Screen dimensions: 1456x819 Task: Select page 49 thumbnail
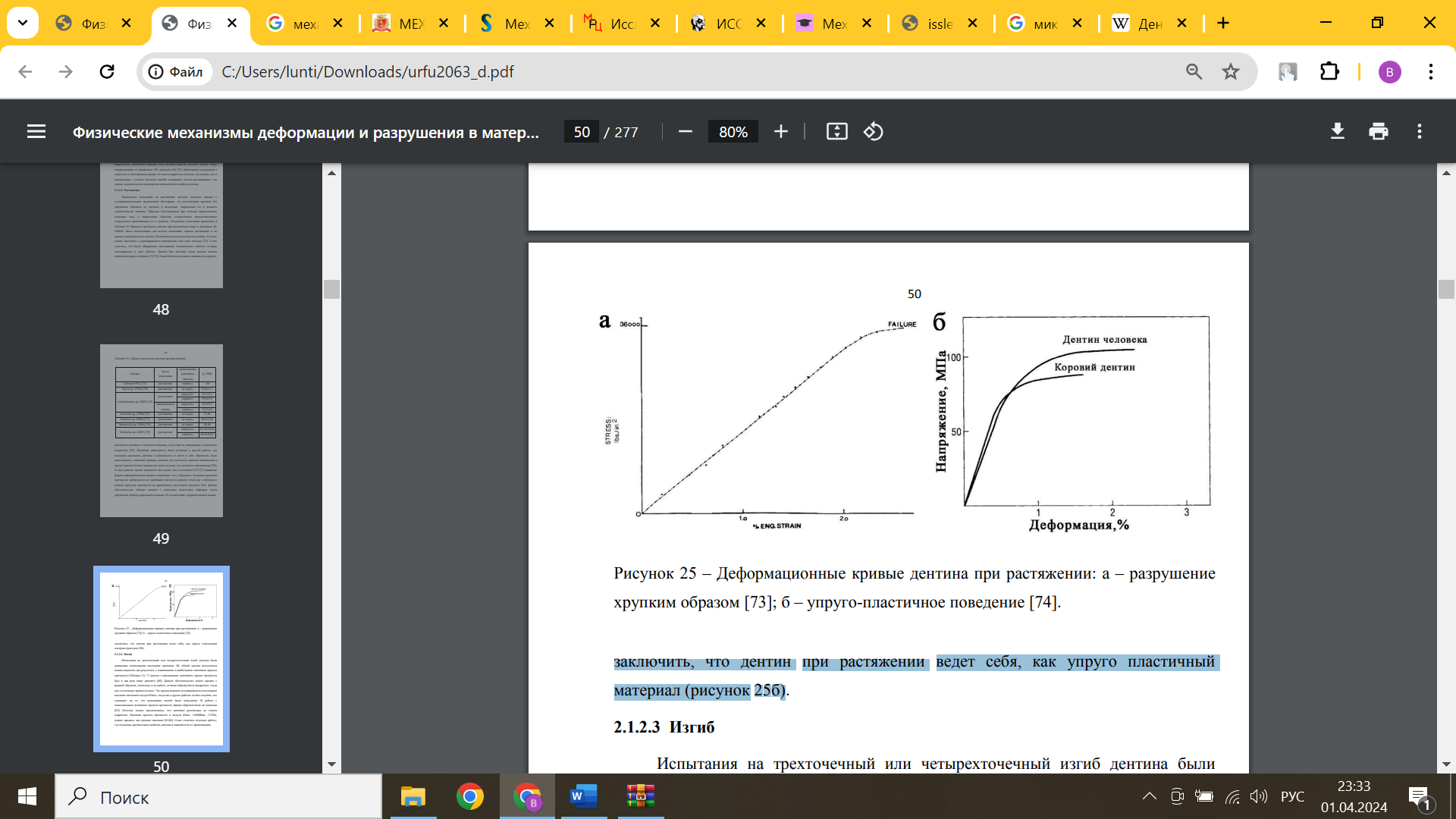tap(162, 431)
